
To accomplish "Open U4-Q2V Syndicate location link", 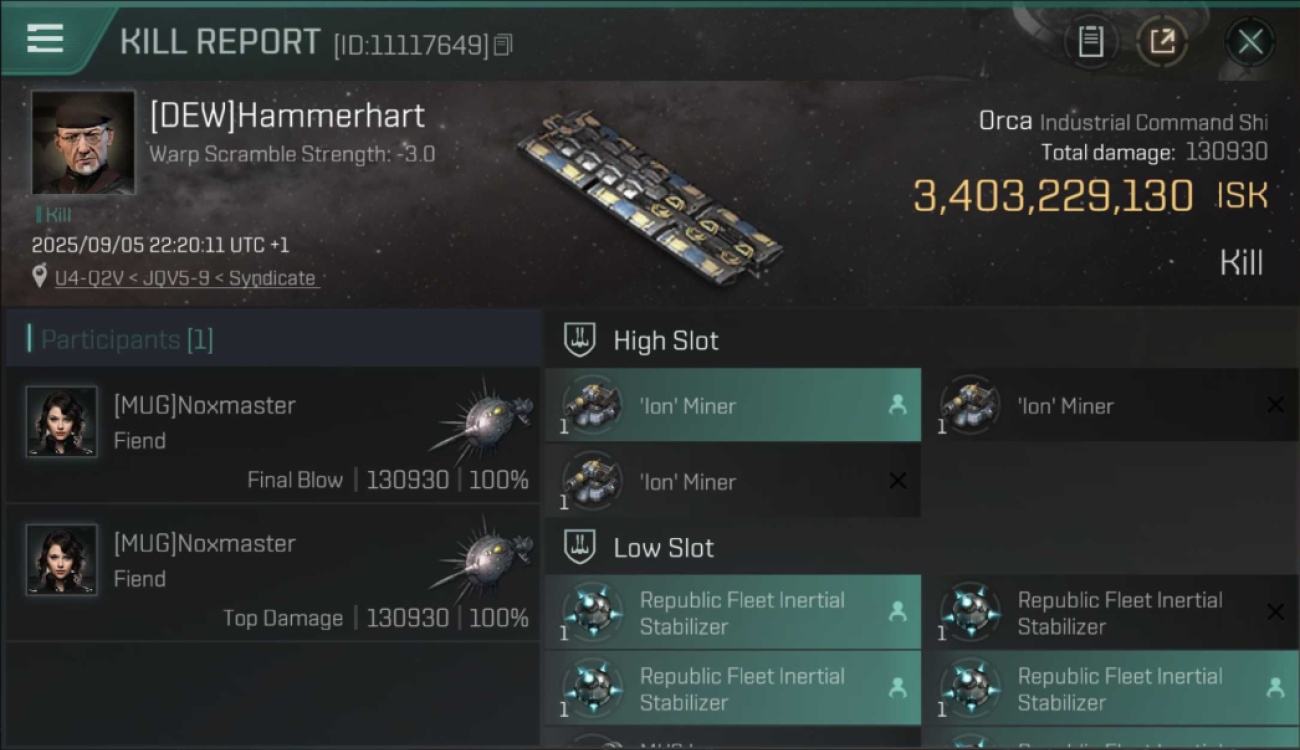I will click(185, 278).
